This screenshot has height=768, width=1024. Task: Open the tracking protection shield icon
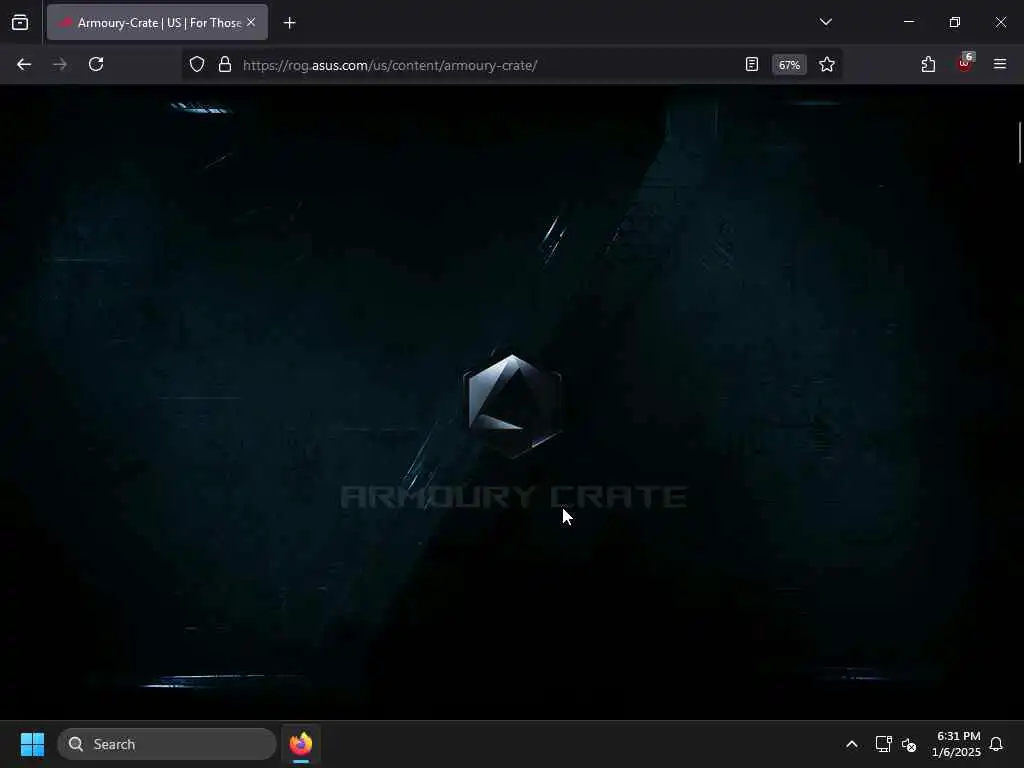coord(197,65)
